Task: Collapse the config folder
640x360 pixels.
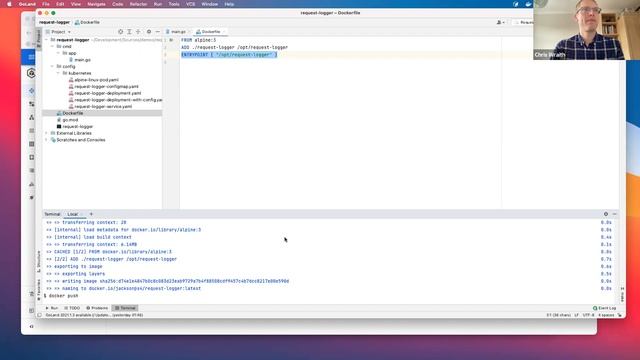Action: tap(52, 67)
